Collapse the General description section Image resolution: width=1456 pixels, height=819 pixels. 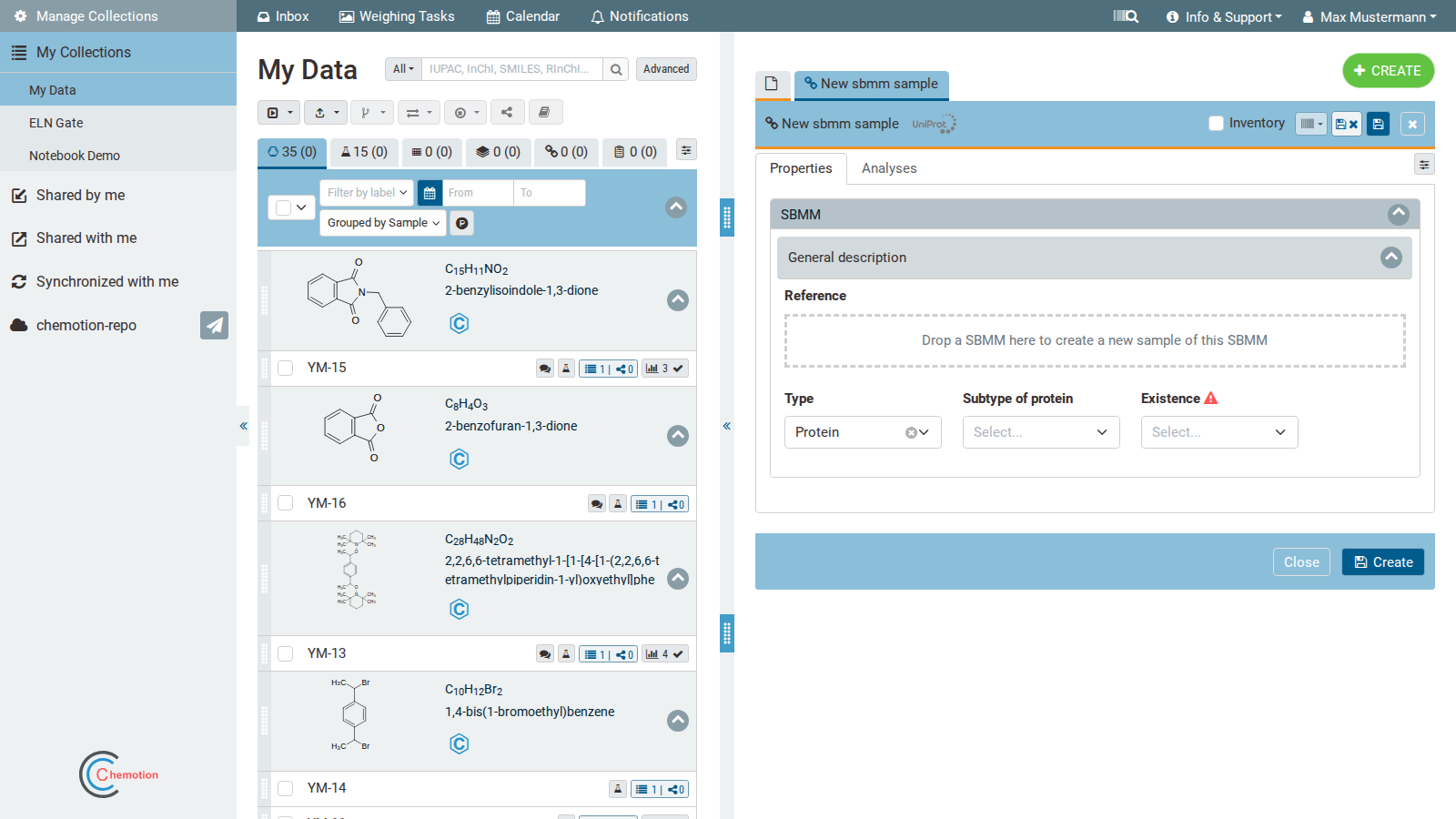1391,258
